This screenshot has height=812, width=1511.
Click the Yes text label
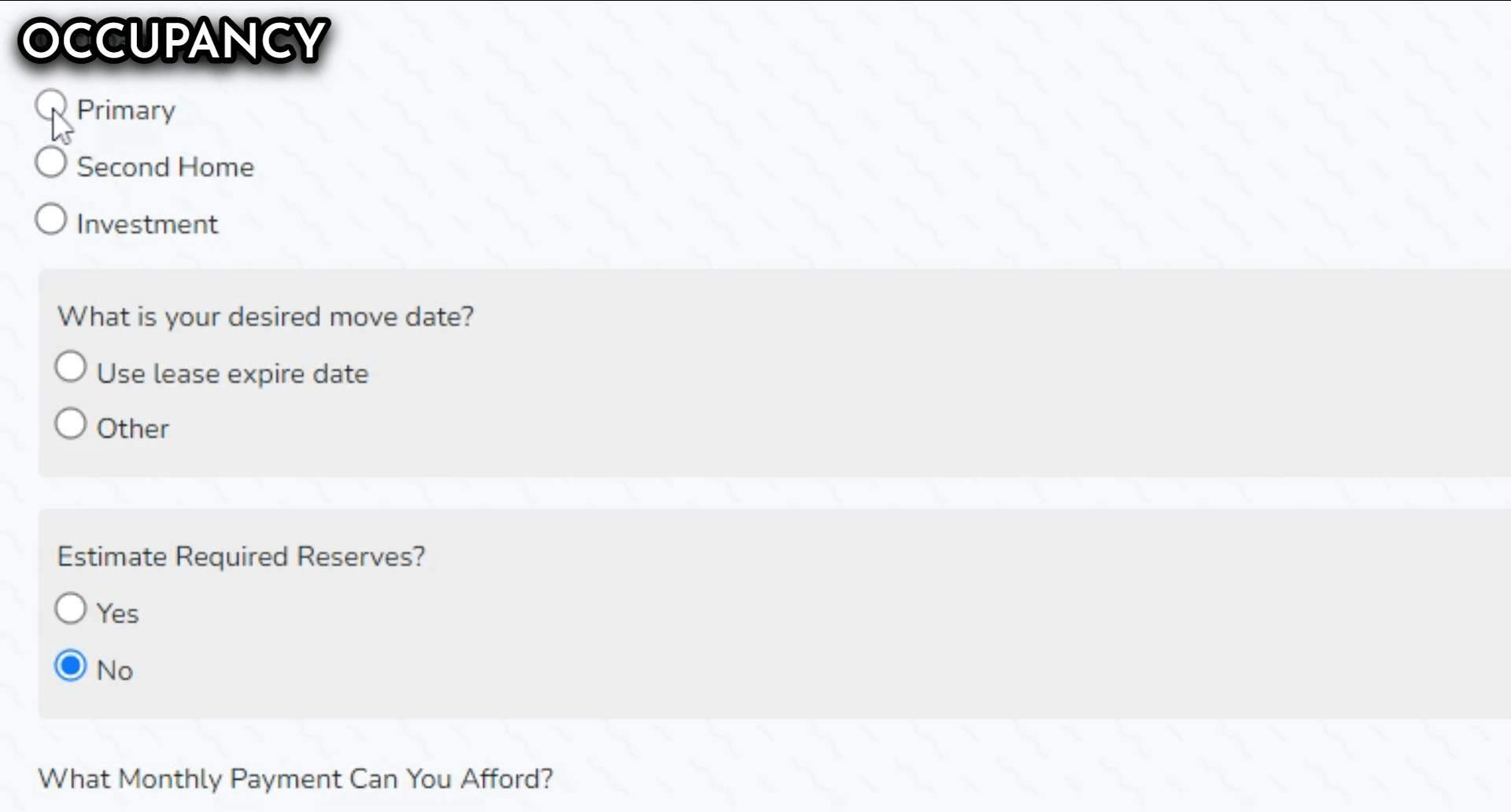pyautogui.click(x=117, y=614)
